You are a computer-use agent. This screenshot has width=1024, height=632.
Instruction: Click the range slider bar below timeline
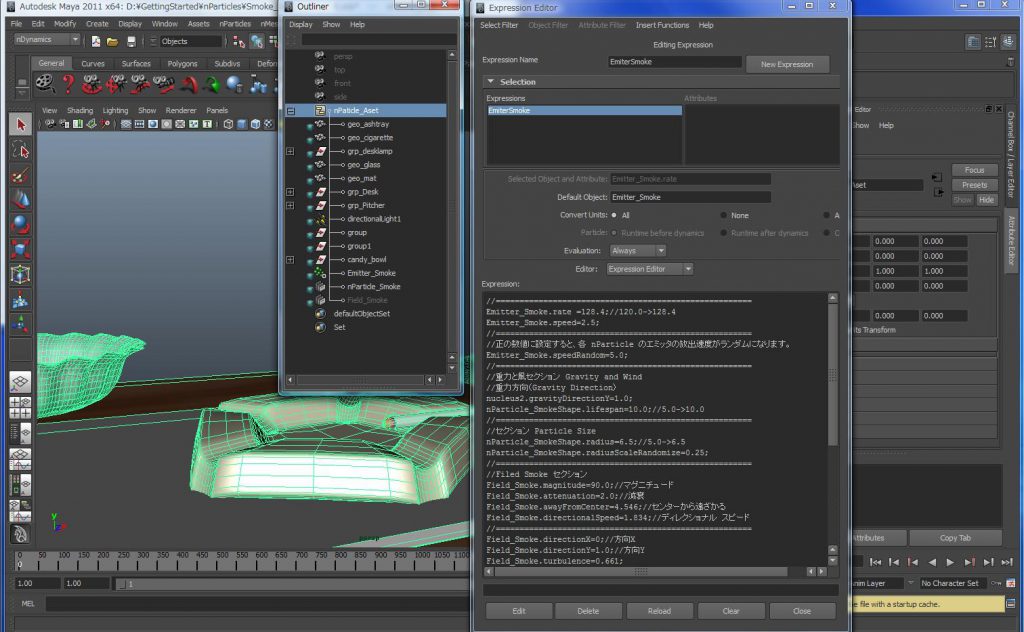[292, 584]
